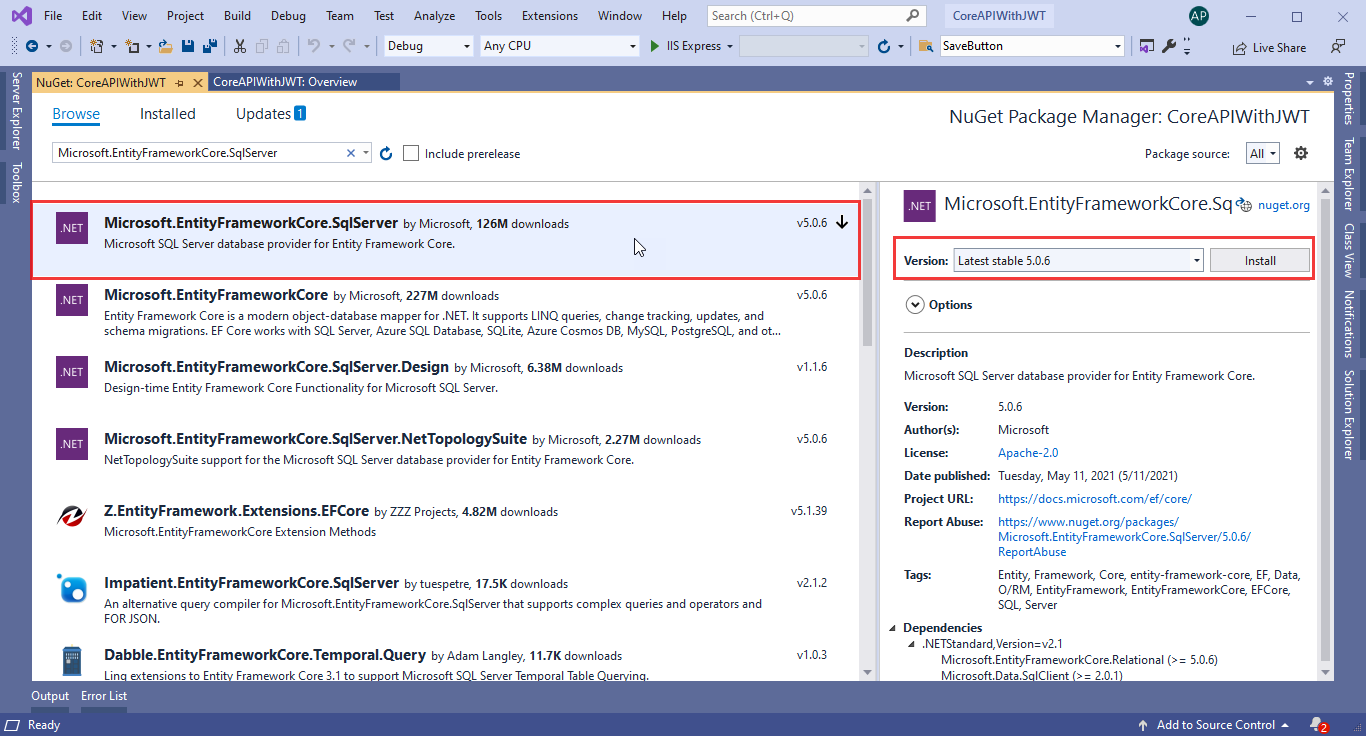
Task: Click the download arrow beside v5.0.6 SqlServer
Action: (x=842, y=223)
